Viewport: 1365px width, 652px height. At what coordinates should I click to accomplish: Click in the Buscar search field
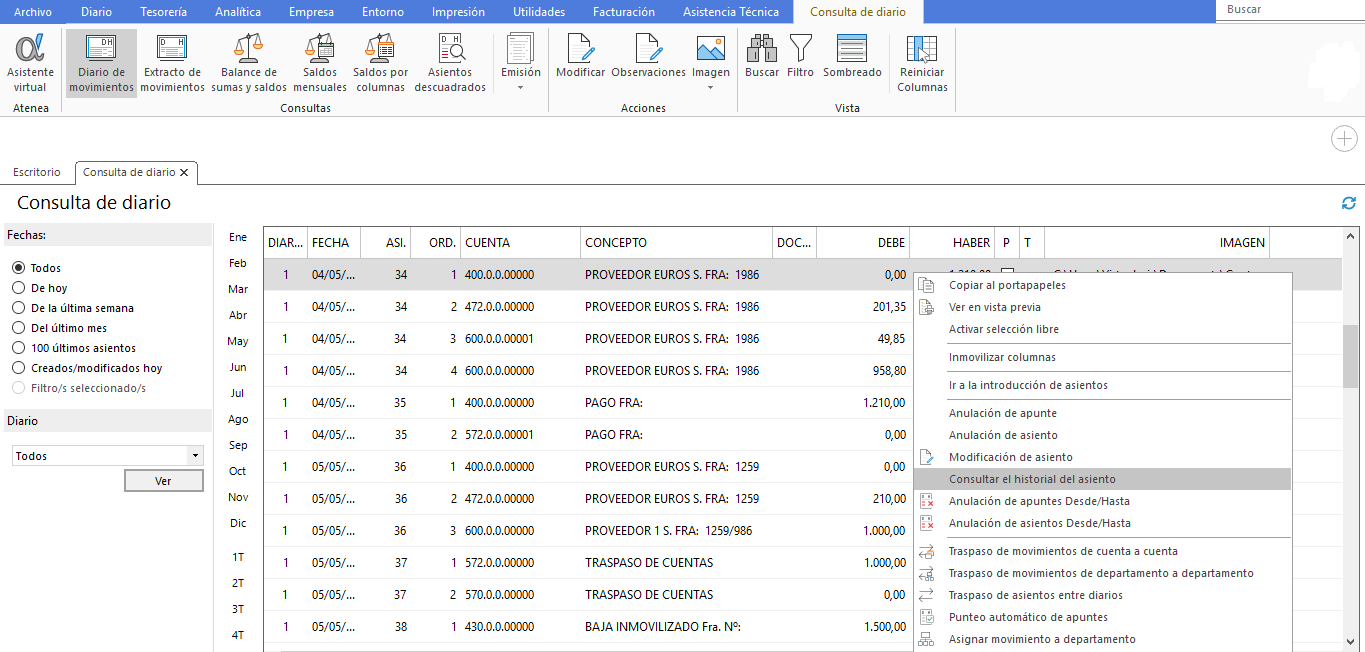point(1290,10)
